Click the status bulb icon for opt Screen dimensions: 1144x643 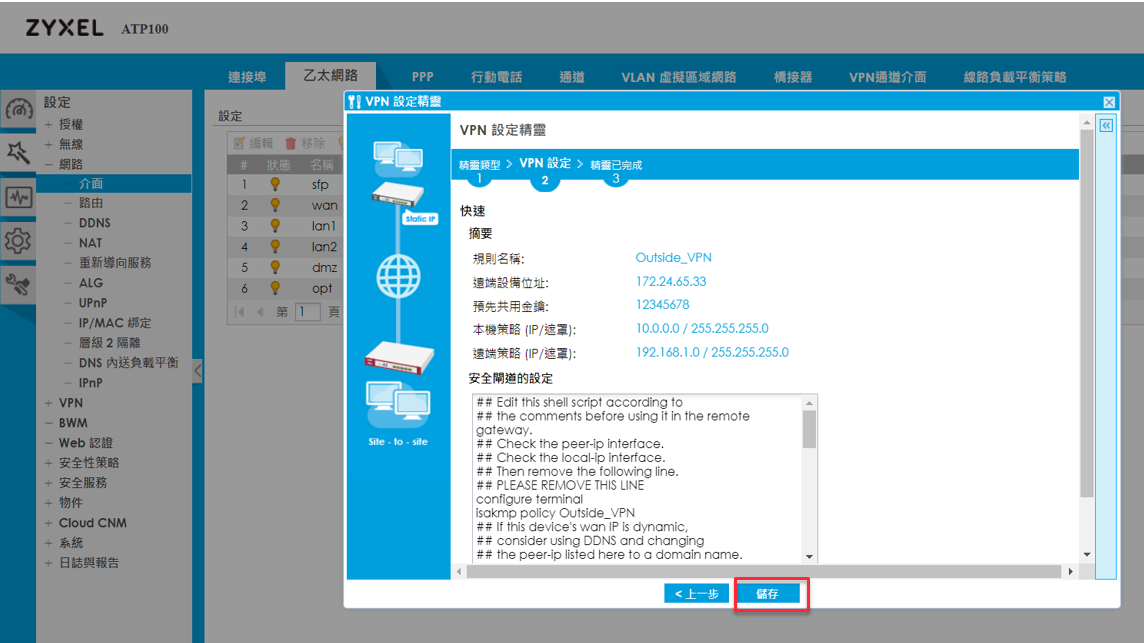275,288
